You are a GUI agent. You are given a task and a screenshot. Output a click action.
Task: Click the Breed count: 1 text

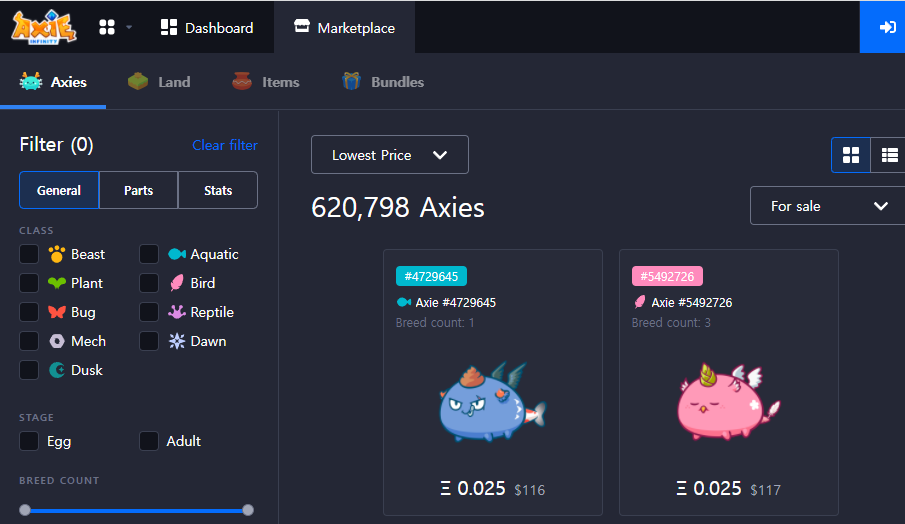tap(435, 323)
